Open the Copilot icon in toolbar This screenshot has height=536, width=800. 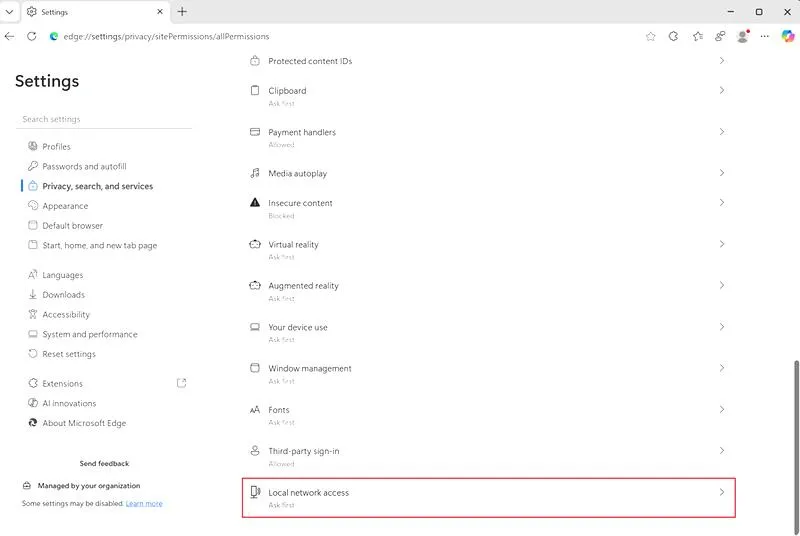(x=789, y=36)
